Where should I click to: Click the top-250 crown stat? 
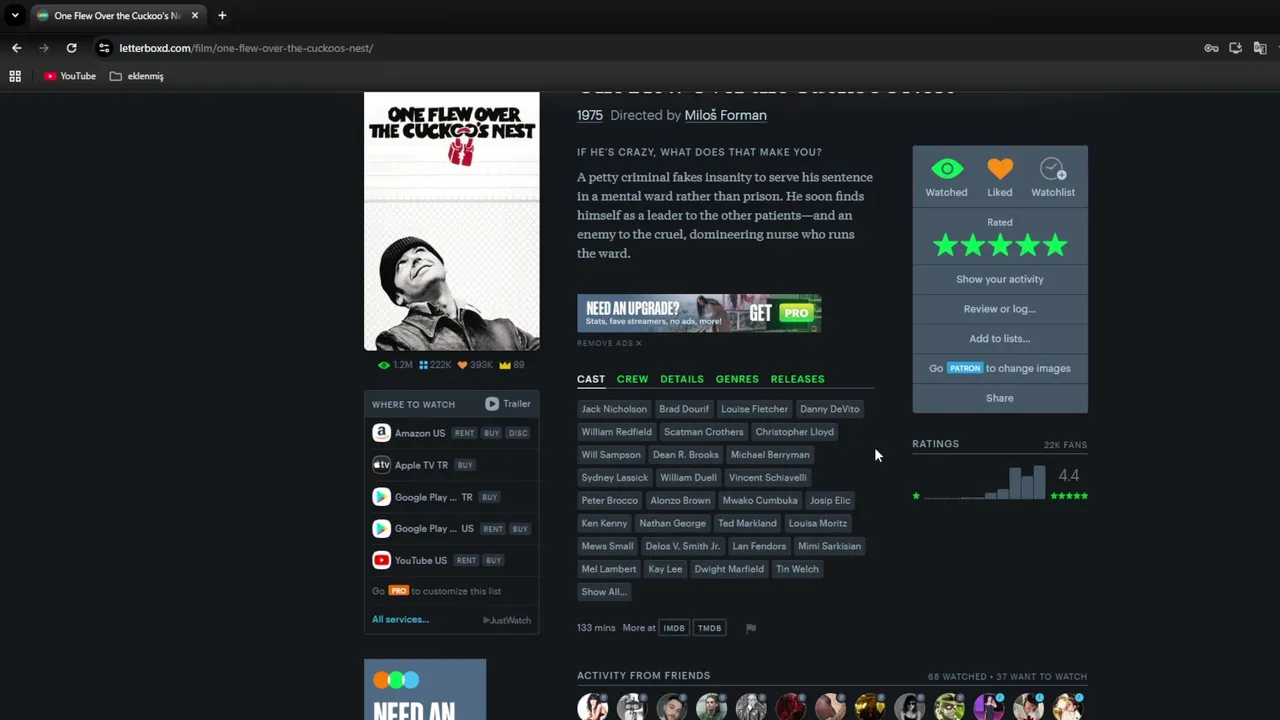[512, 365]
